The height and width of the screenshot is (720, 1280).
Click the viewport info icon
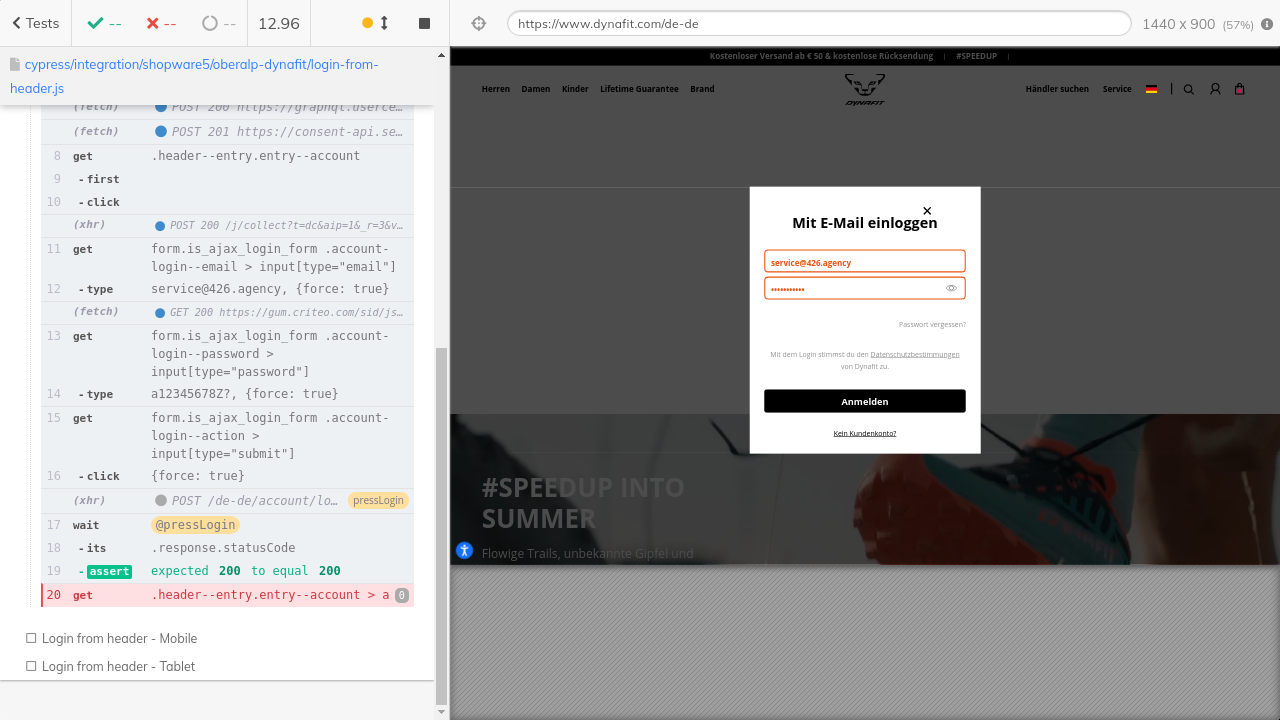click(1267, 23)
